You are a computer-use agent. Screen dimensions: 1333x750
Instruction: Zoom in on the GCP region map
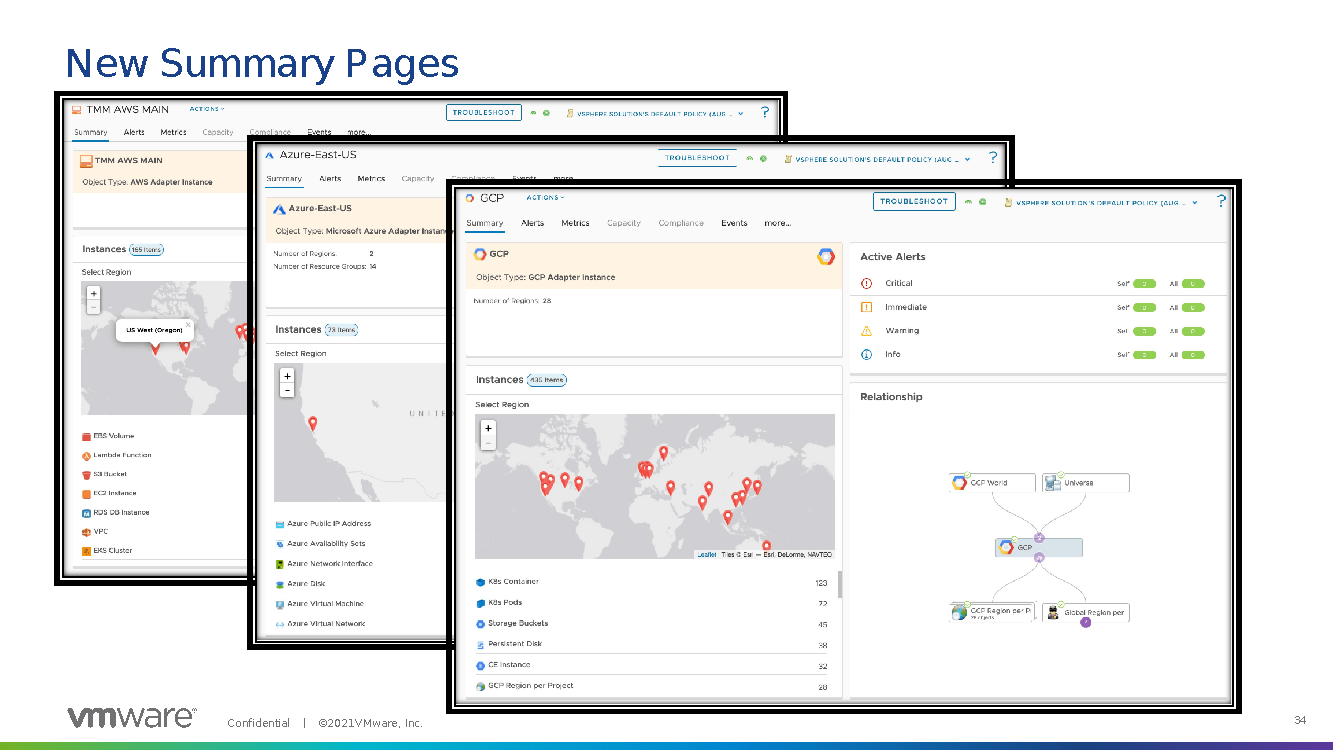point(488,428)
